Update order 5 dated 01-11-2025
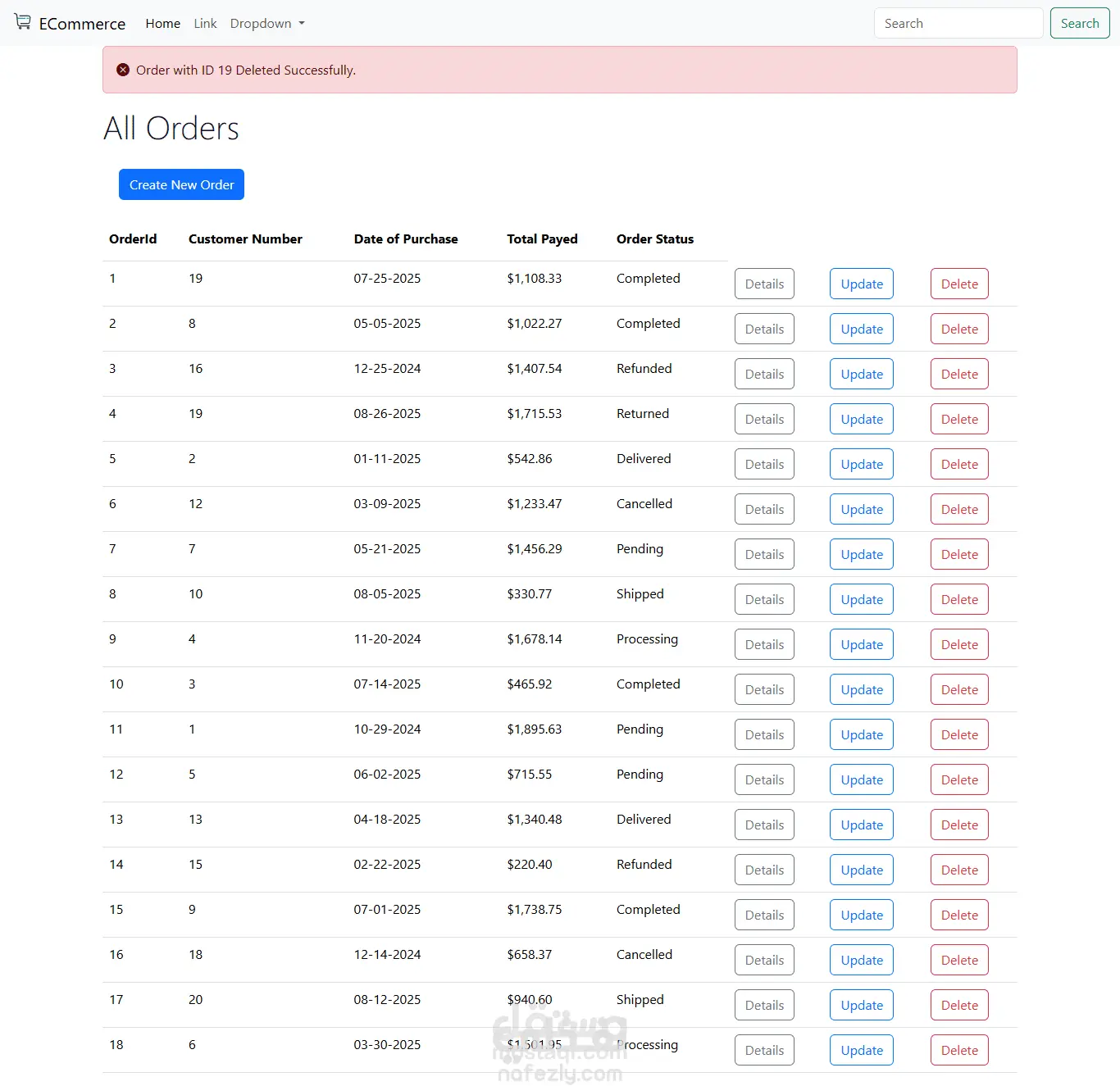The image size is (1120, 1086). [x=862, y=464]
